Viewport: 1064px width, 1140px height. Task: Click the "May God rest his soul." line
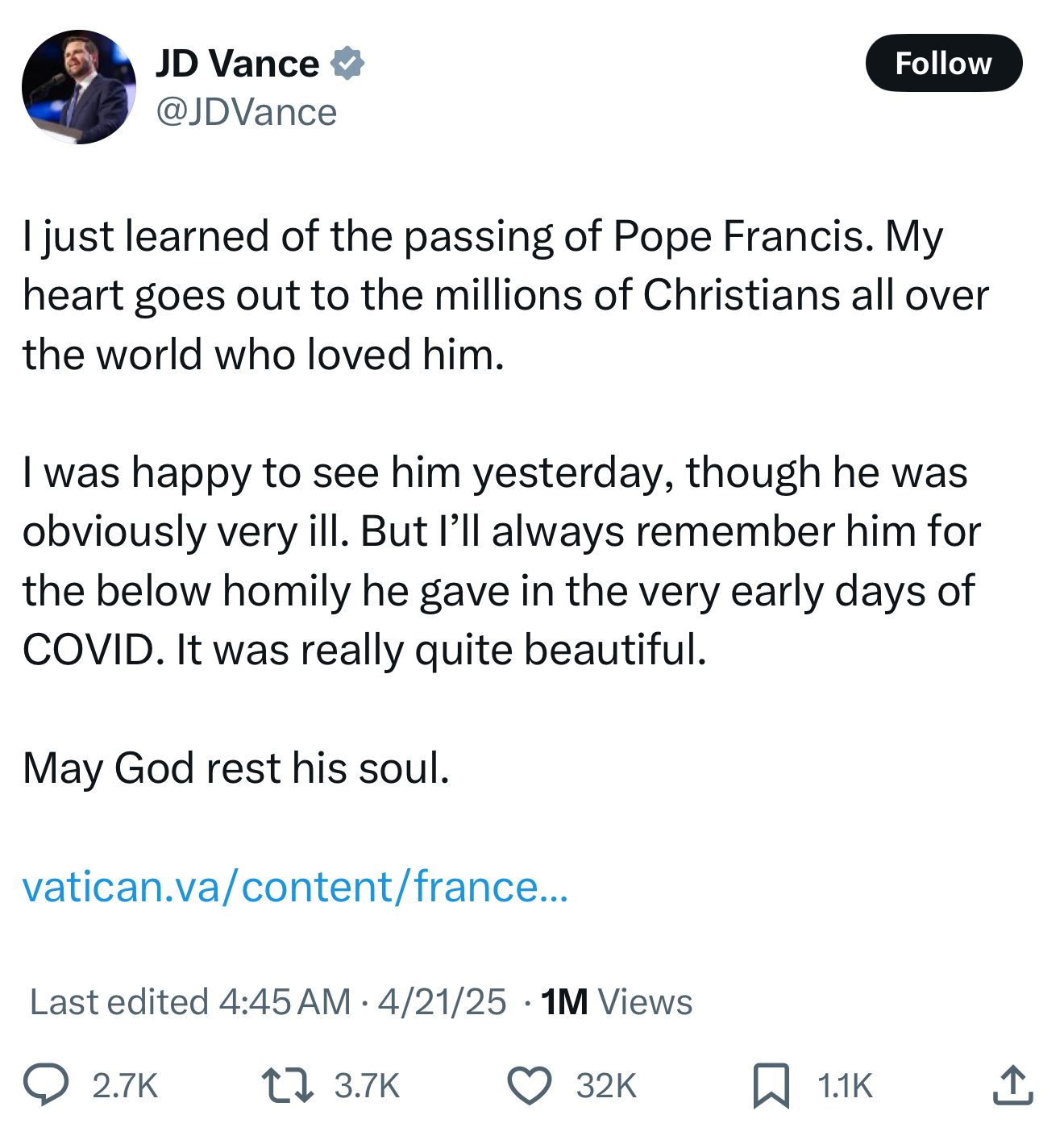click(x=236, y=768)
